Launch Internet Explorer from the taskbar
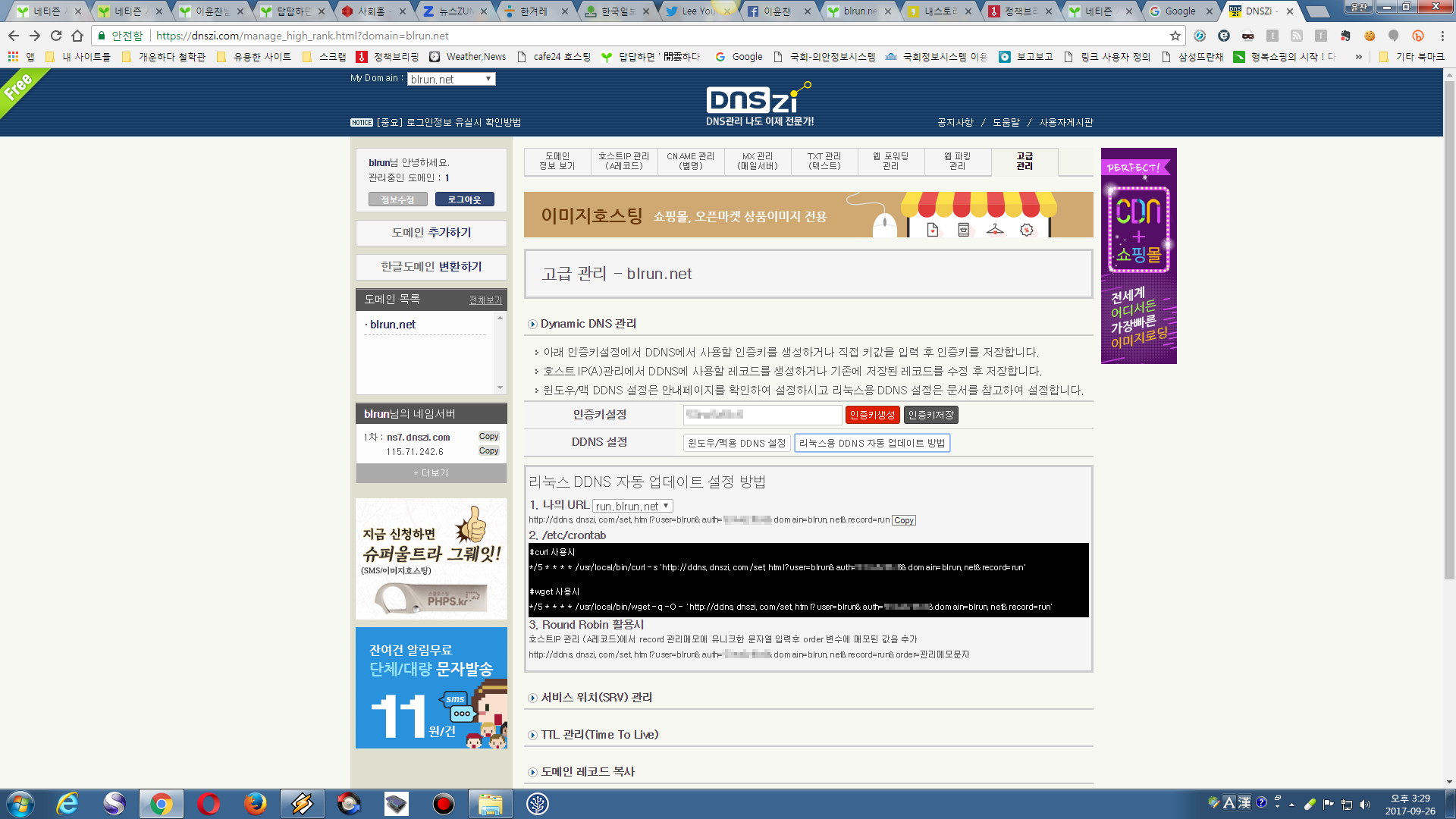1456x819 pixels. click(67, 804)
